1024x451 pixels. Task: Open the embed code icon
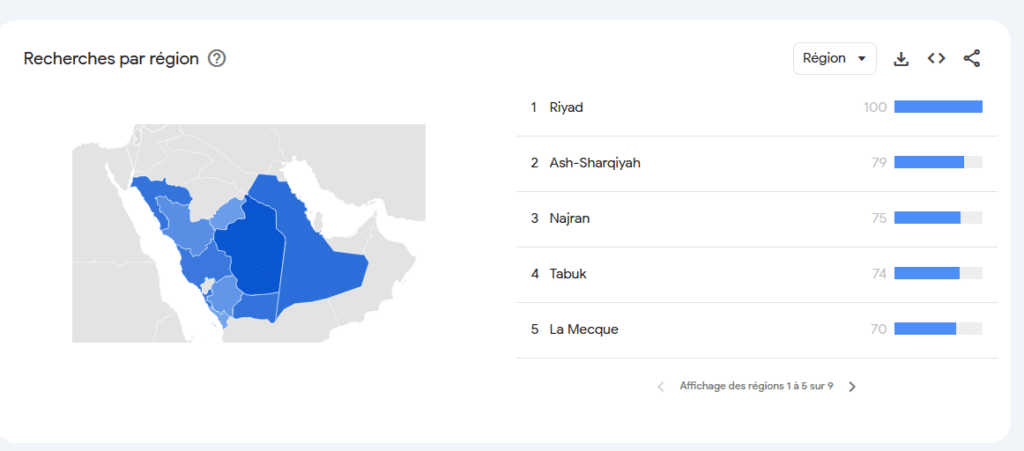[x=936, y=58]
